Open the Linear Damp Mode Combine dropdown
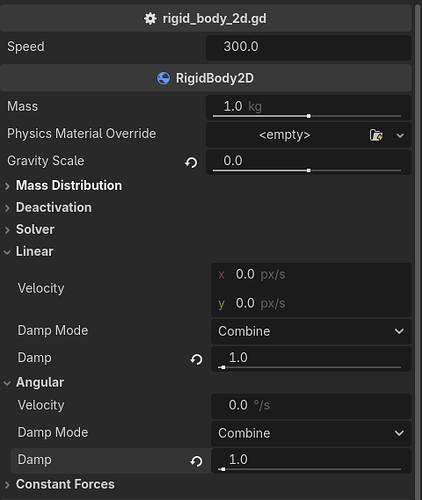Screen dimensions: 422x500 pyautogui.click(x=311, y=331)
